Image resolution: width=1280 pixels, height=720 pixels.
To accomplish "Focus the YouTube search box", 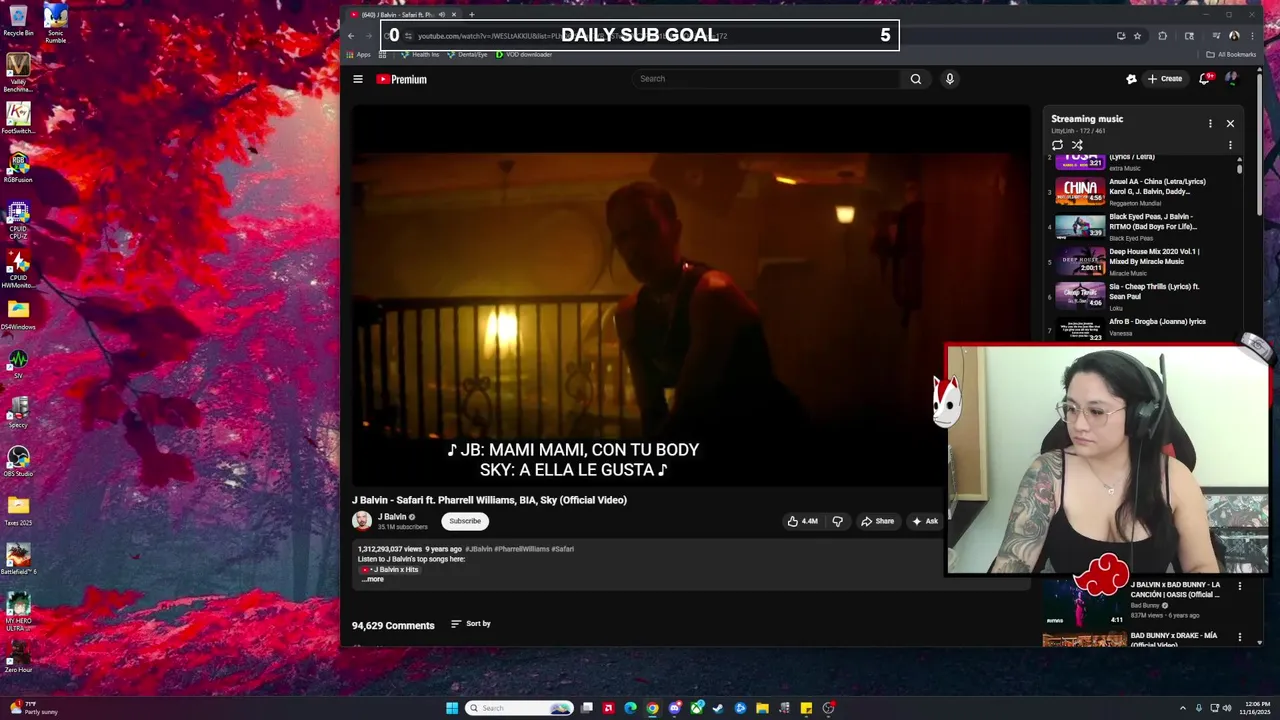I will point(768,79).
